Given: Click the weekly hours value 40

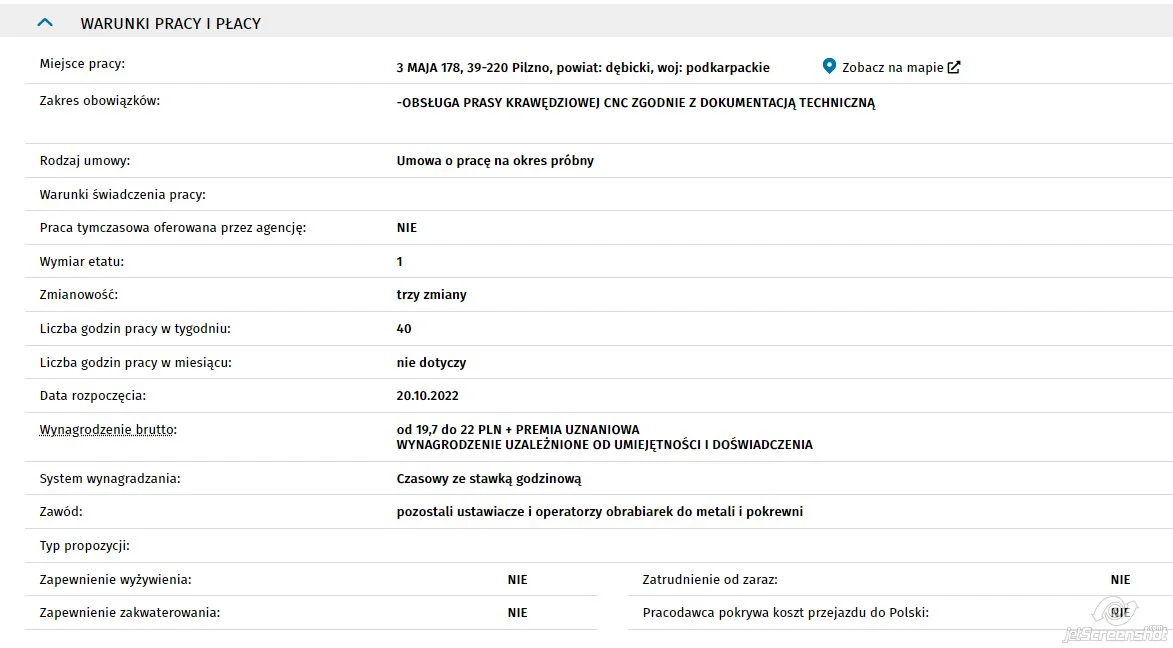Looking at the screenshot, I should (x=404, y=328).
